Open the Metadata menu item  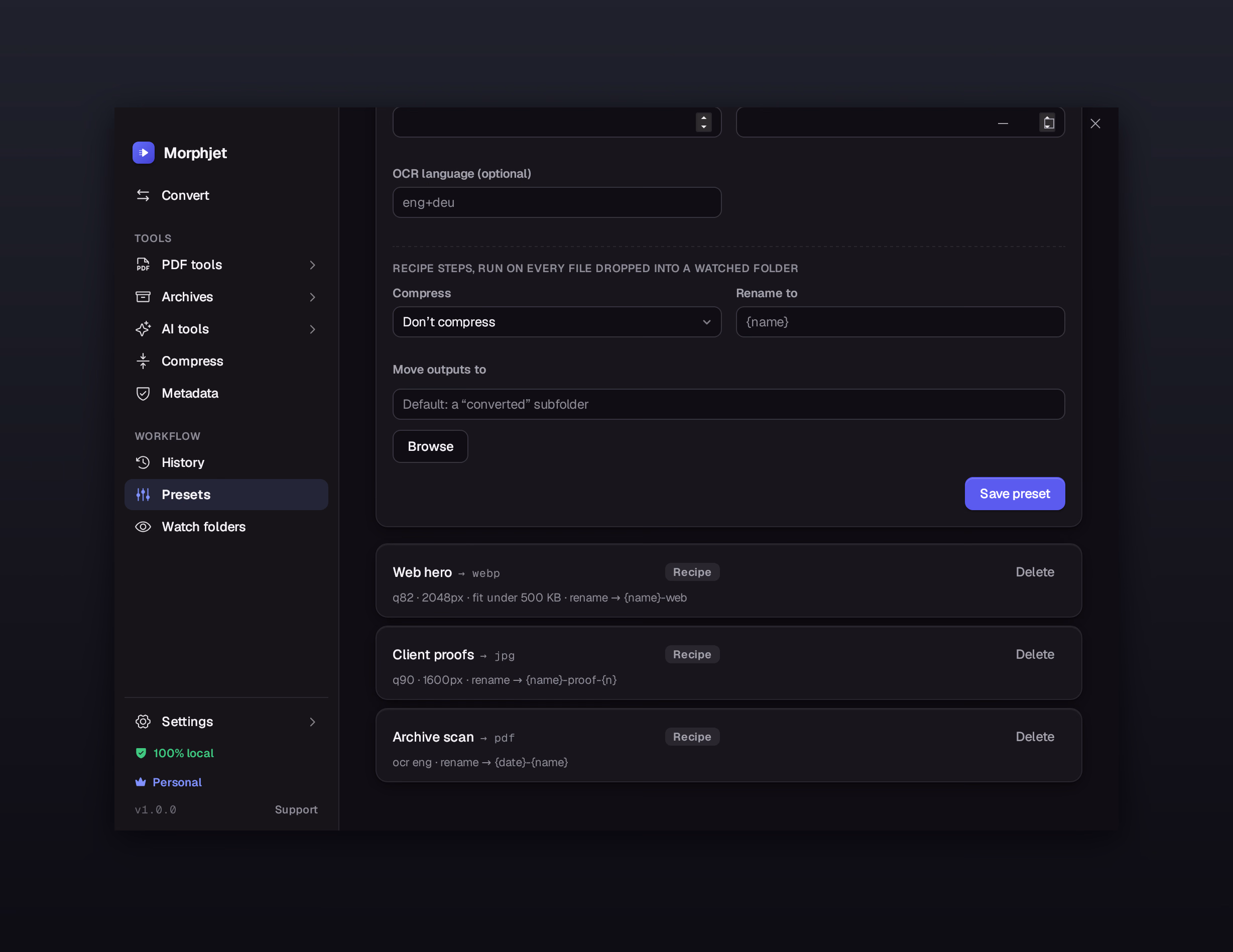(226, 393)
